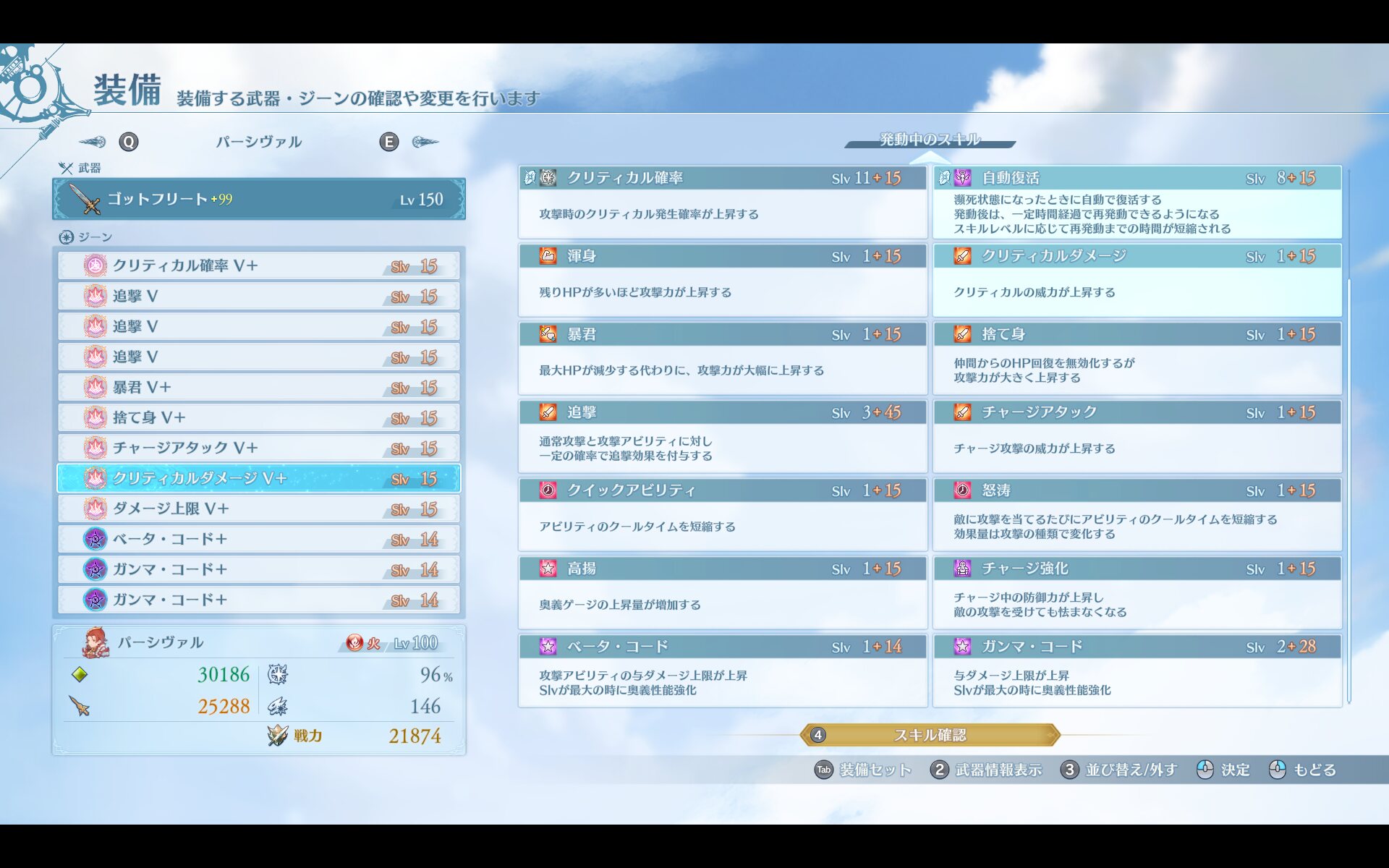This screenshot has width=1389, height=868.
Task: Click the クリティカル確率 V+ sigil icon
Action: (x=95, y=265)
